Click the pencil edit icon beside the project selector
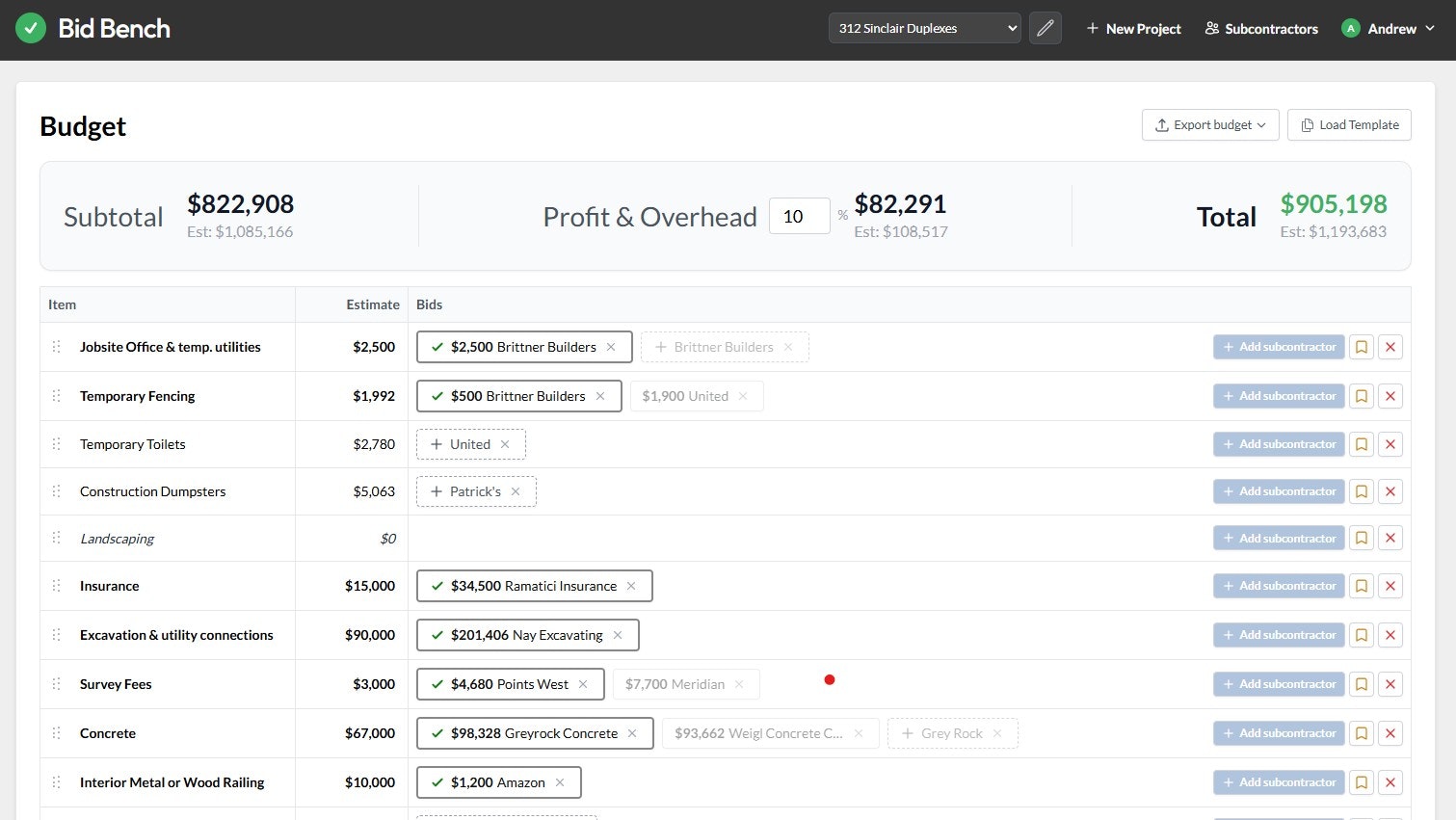 point(1045,28)
